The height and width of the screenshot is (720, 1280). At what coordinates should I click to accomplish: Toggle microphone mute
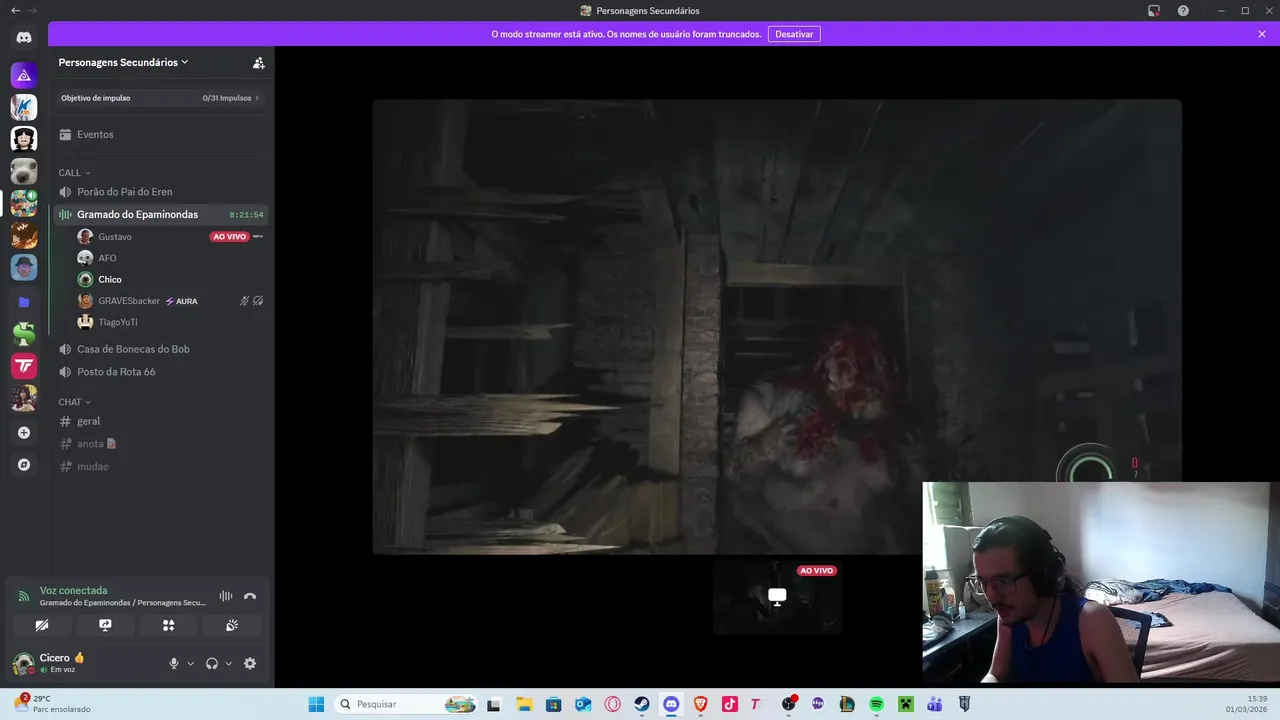pos(174,663)
